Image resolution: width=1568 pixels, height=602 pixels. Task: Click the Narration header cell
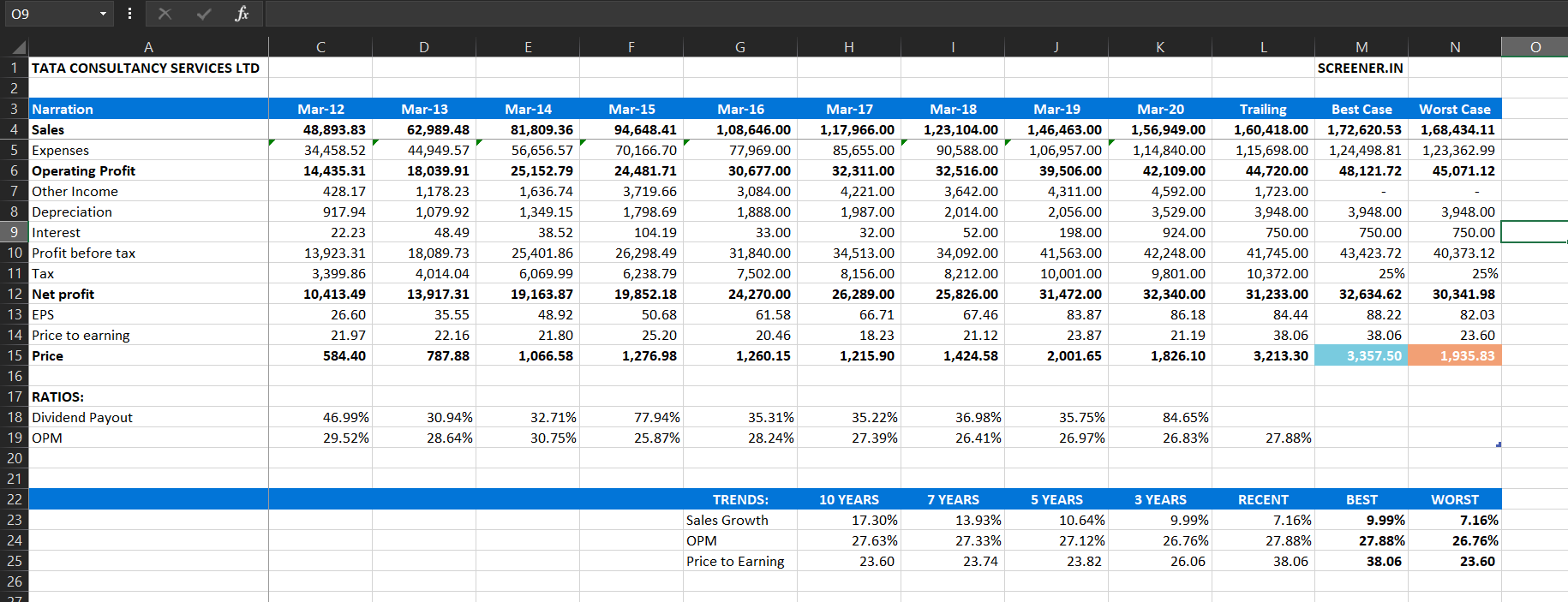point(148,109)
